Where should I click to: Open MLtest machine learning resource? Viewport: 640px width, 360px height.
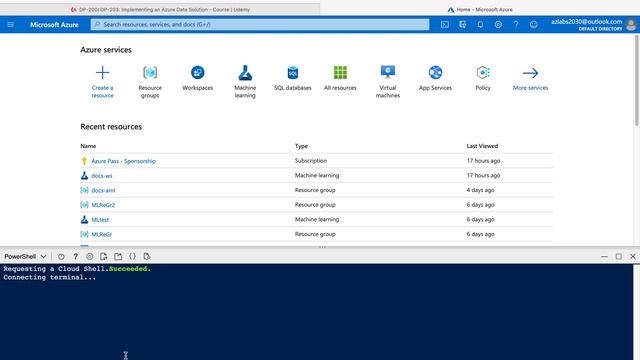(x=100, y=220)
